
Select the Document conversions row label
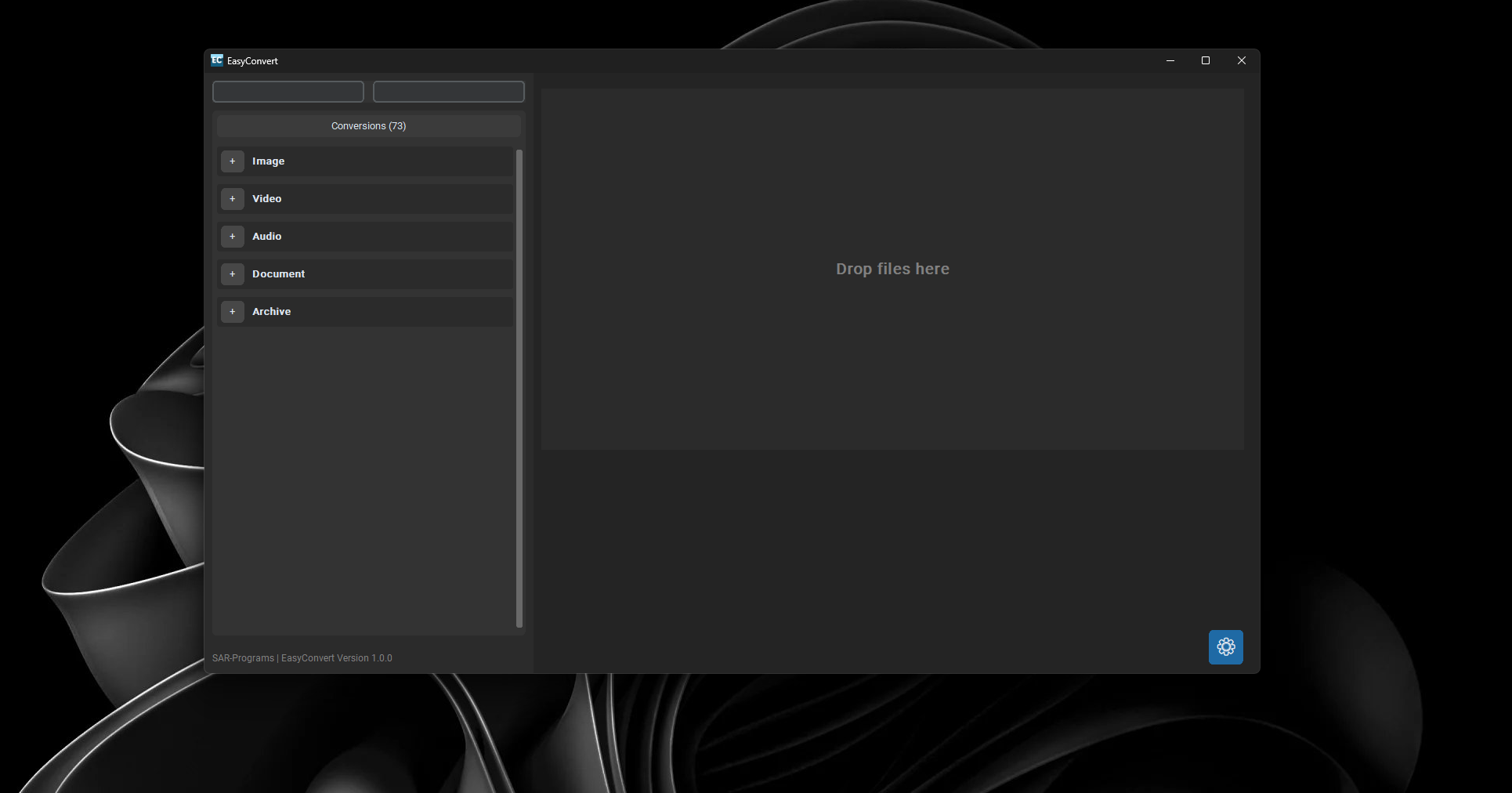[278, 274]
